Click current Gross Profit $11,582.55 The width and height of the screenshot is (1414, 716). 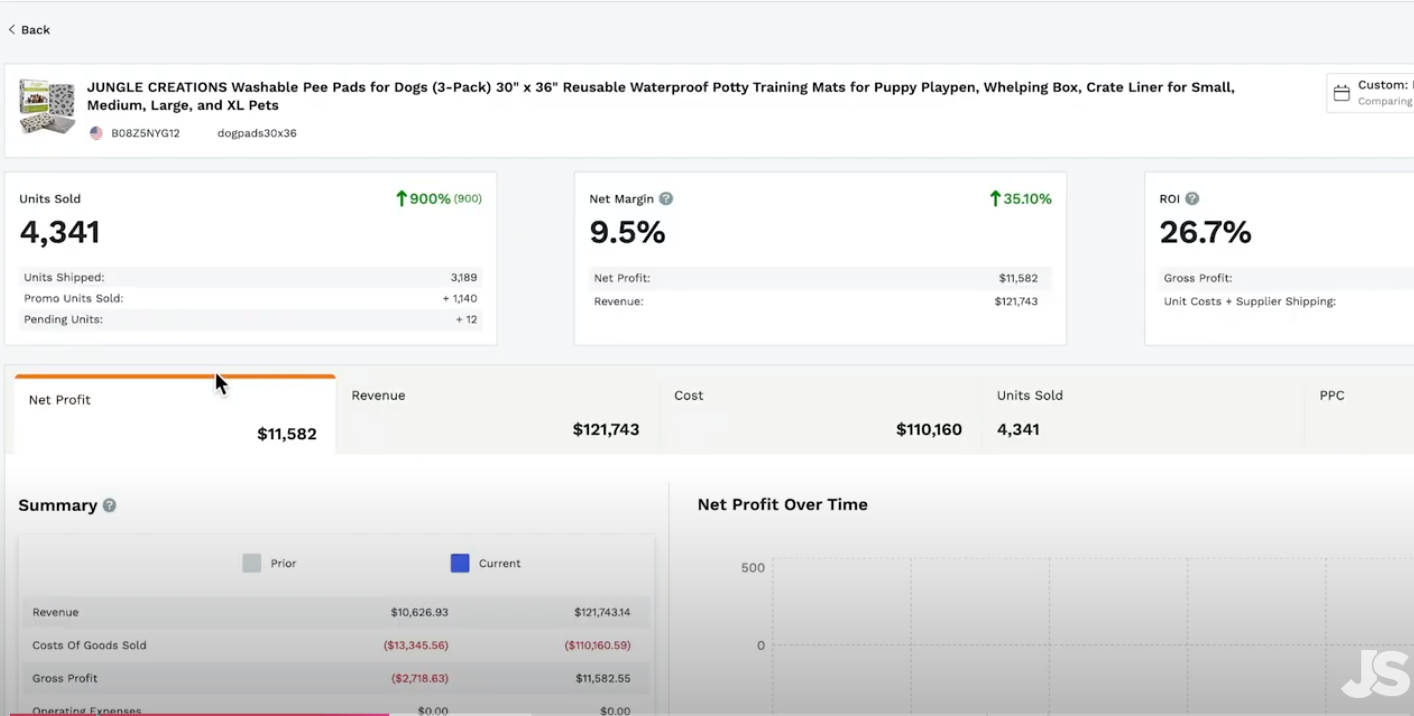(603, 678)
